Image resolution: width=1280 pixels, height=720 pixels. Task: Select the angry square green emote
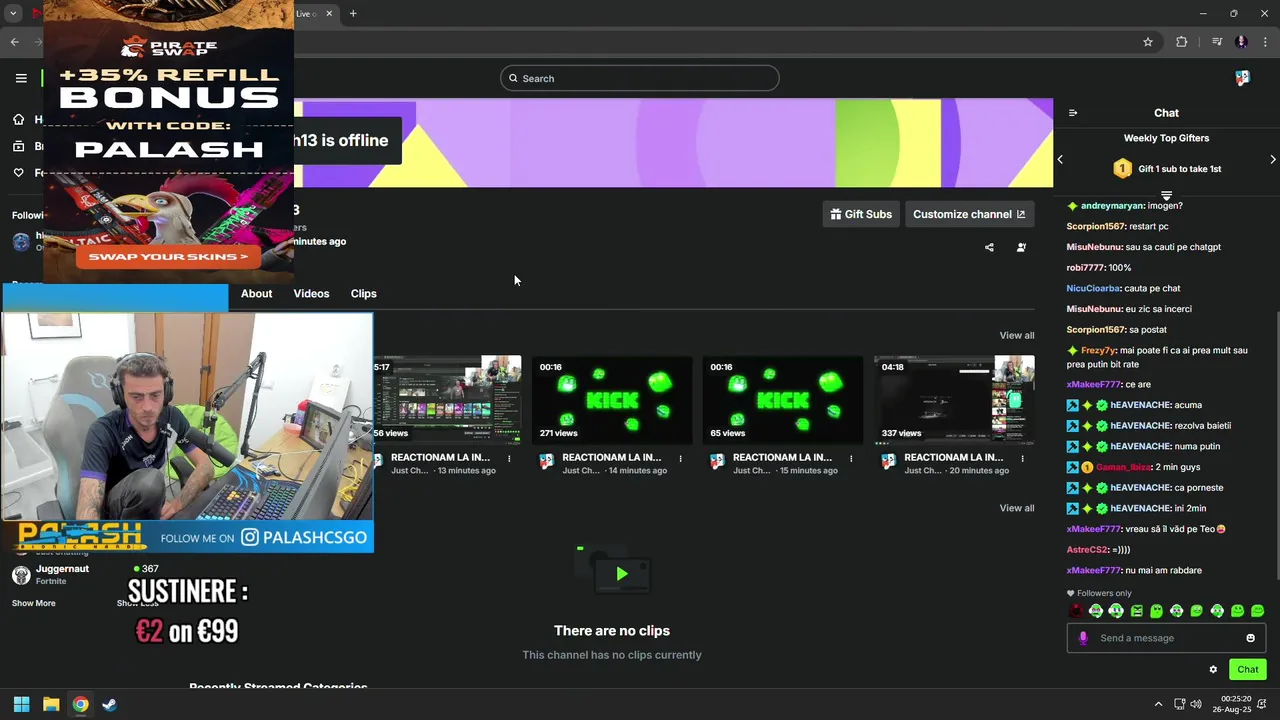point(1136,611)
